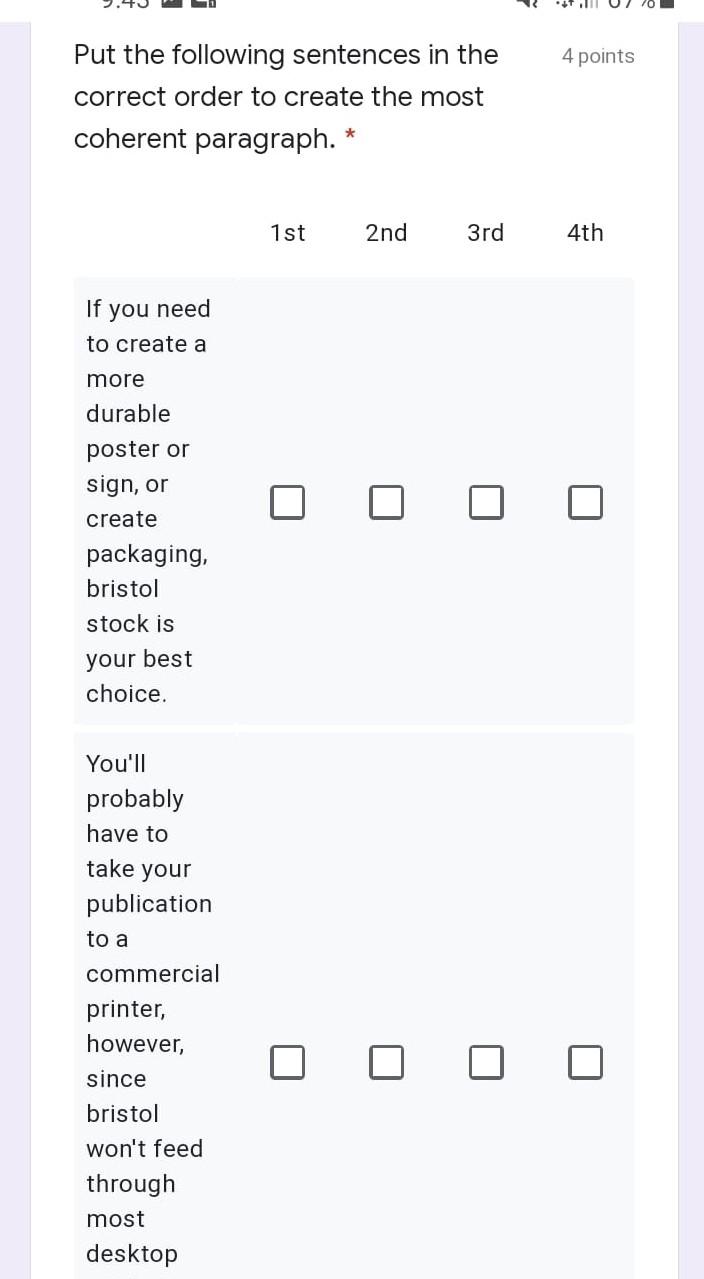Tap the 1st column header label
The image size is (704, 1279).
point(287,232)
